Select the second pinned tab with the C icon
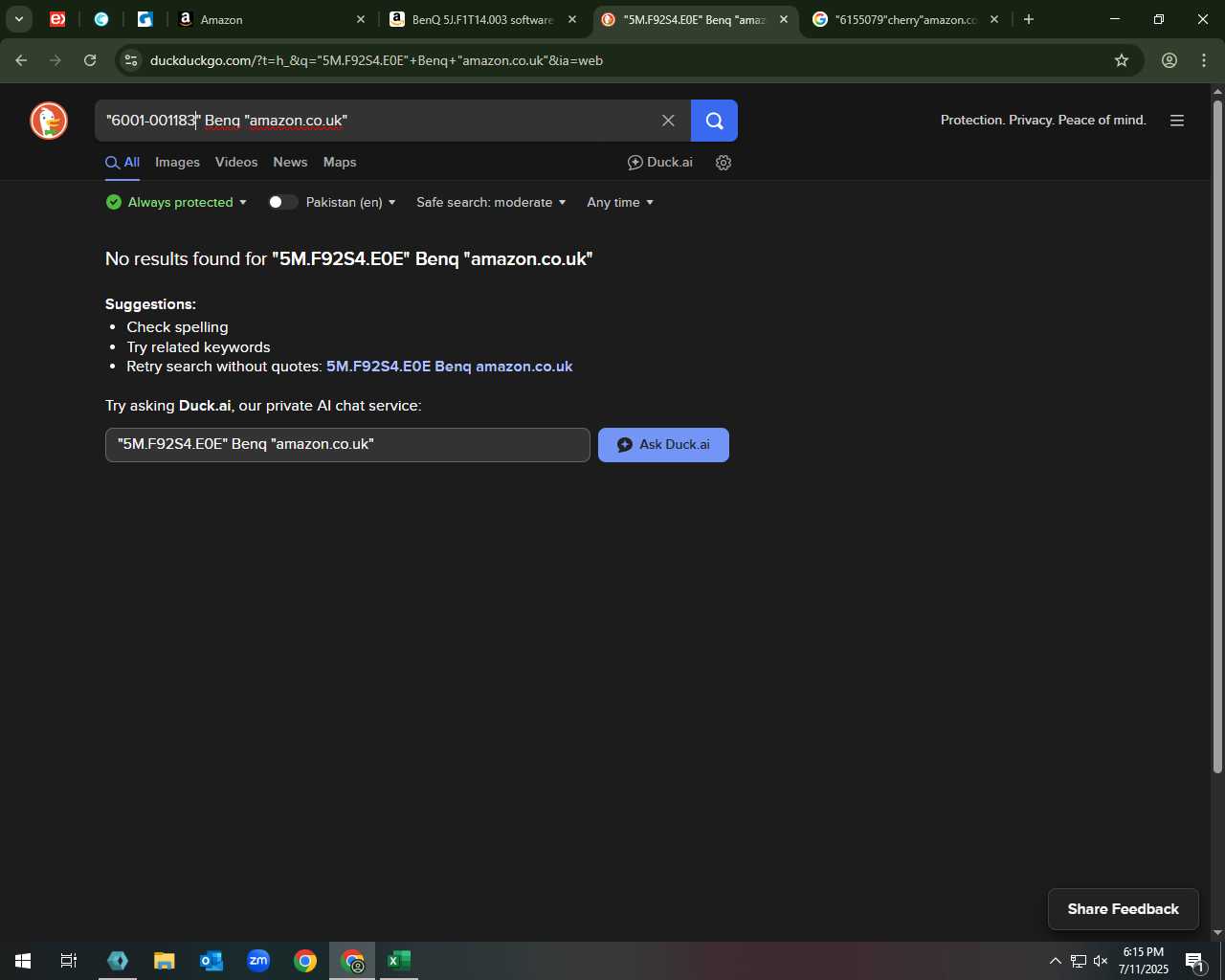 tap(101, 19)
